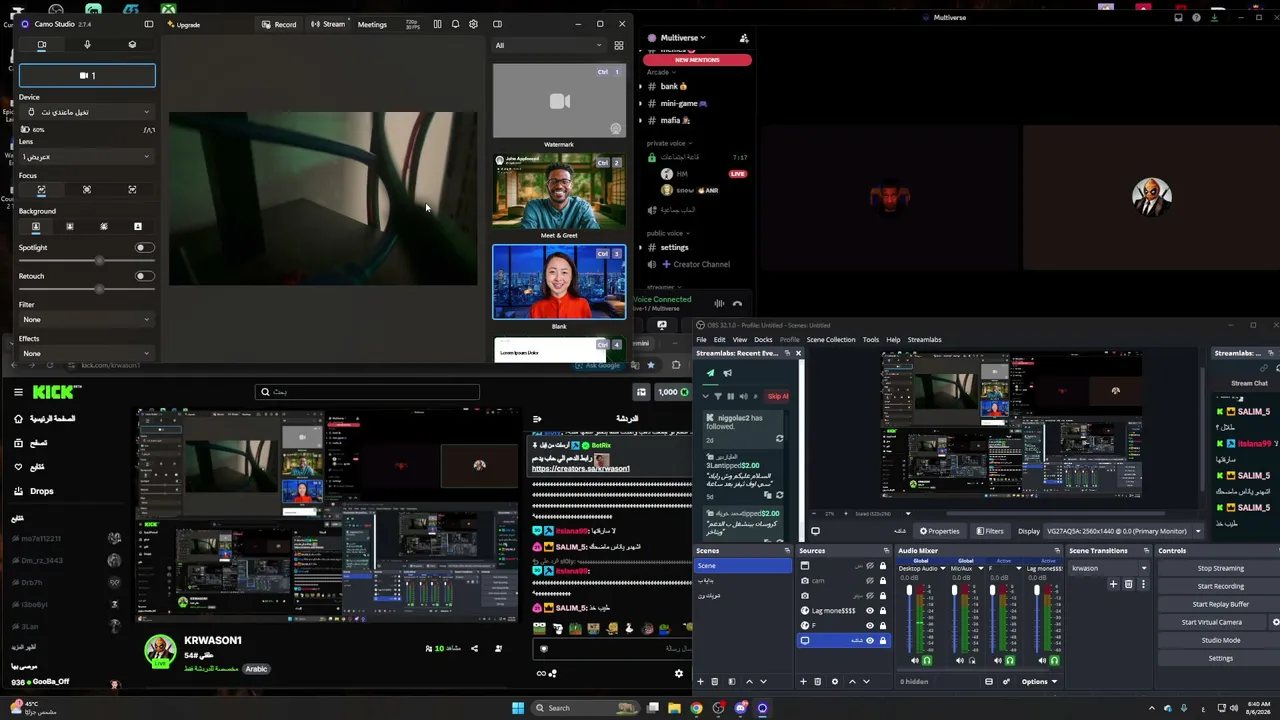1280x720 pixels.
Task: Open Drops in the Kick sidebar
Action: click(41, 491)
